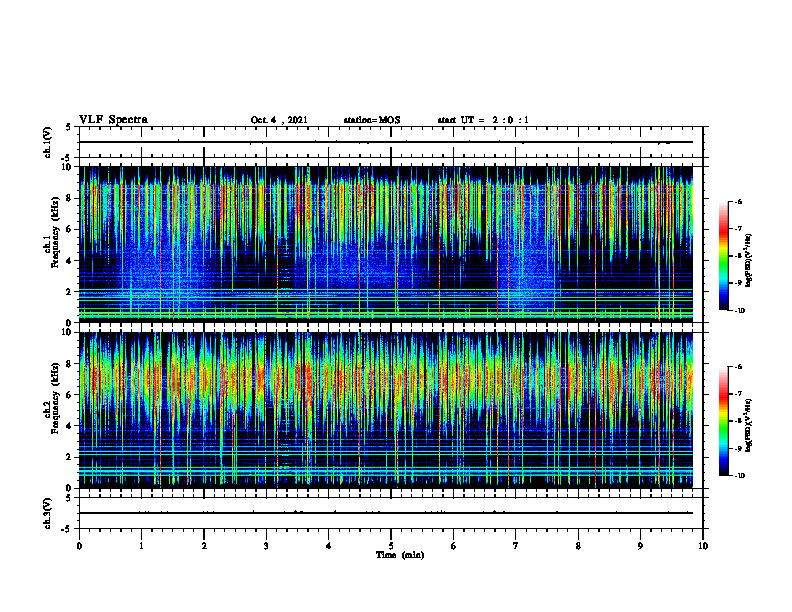This screenshot has height=612, width=792.
Task: Click the "-6" label on ch.2 color bar
Action: pos(738,367)
